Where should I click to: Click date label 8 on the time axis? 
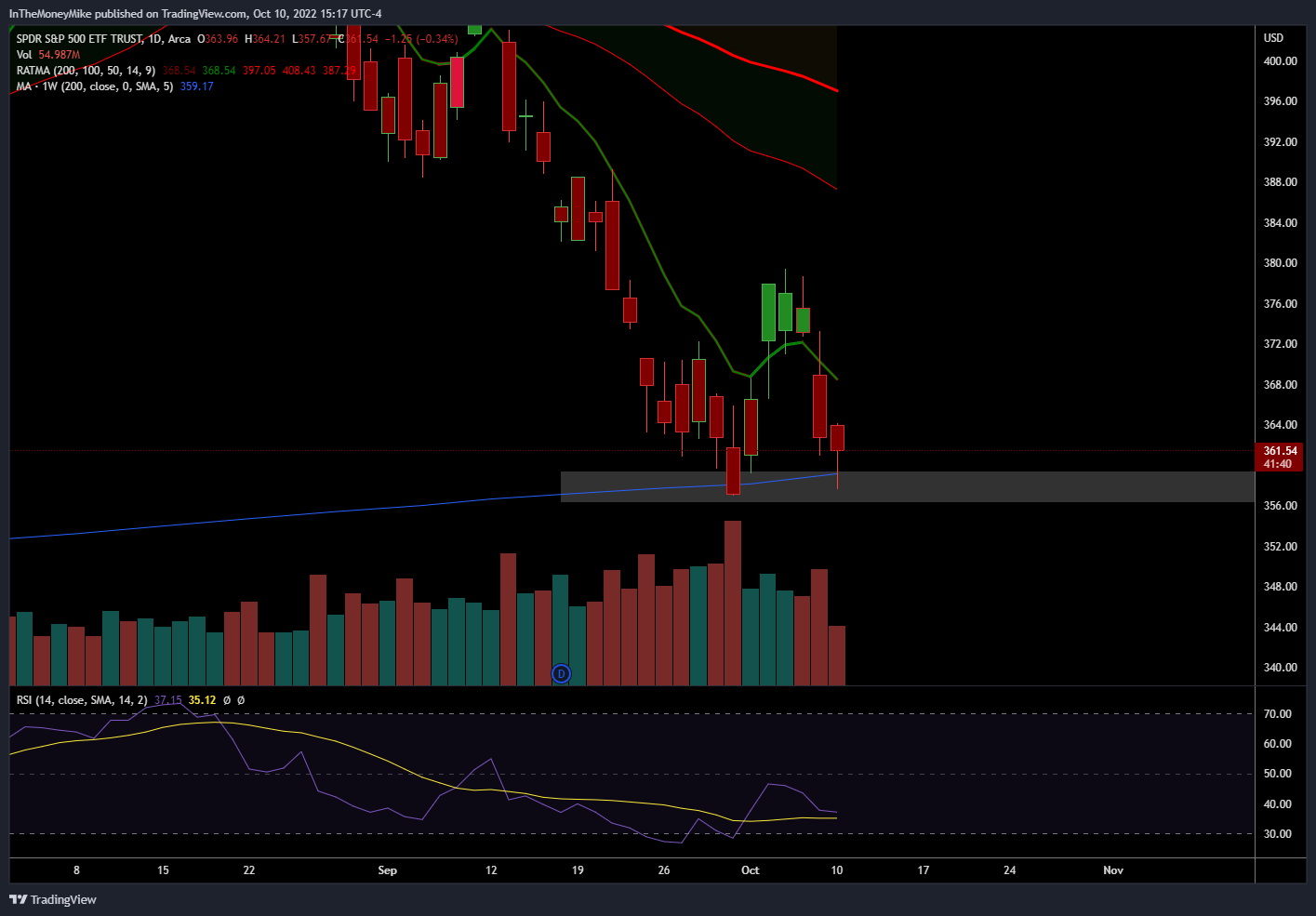click(x=76, y=870)
